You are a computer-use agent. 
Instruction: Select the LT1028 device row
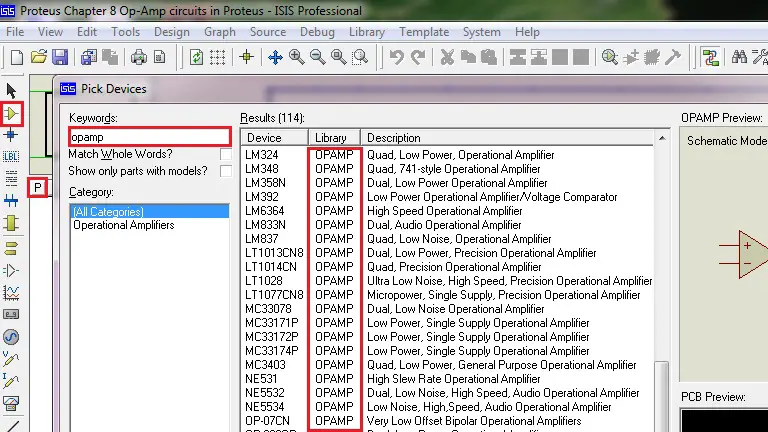[x=447, y=281]
